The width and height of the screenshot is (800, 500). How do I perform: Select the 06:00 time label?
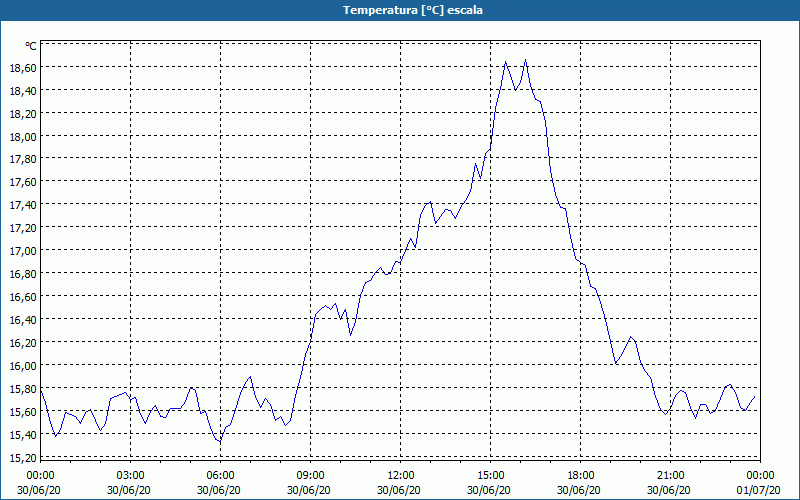point(220,476)
